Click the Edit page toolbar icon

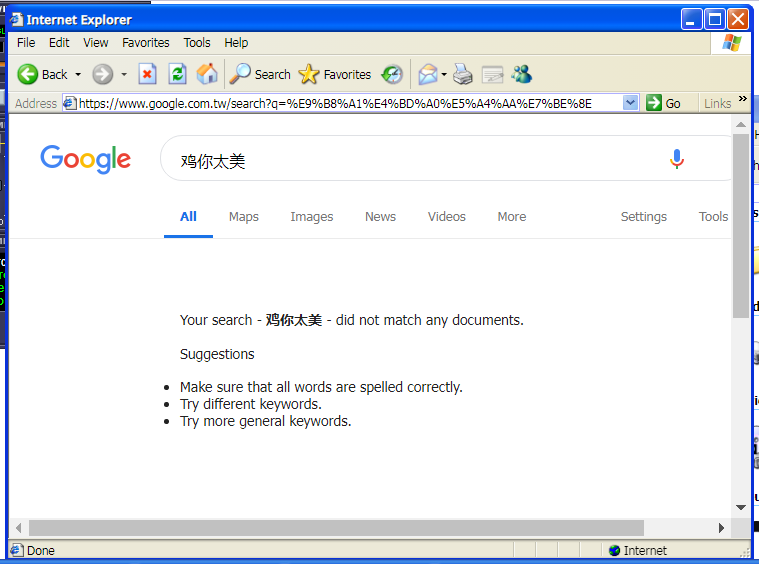(493, 75)
